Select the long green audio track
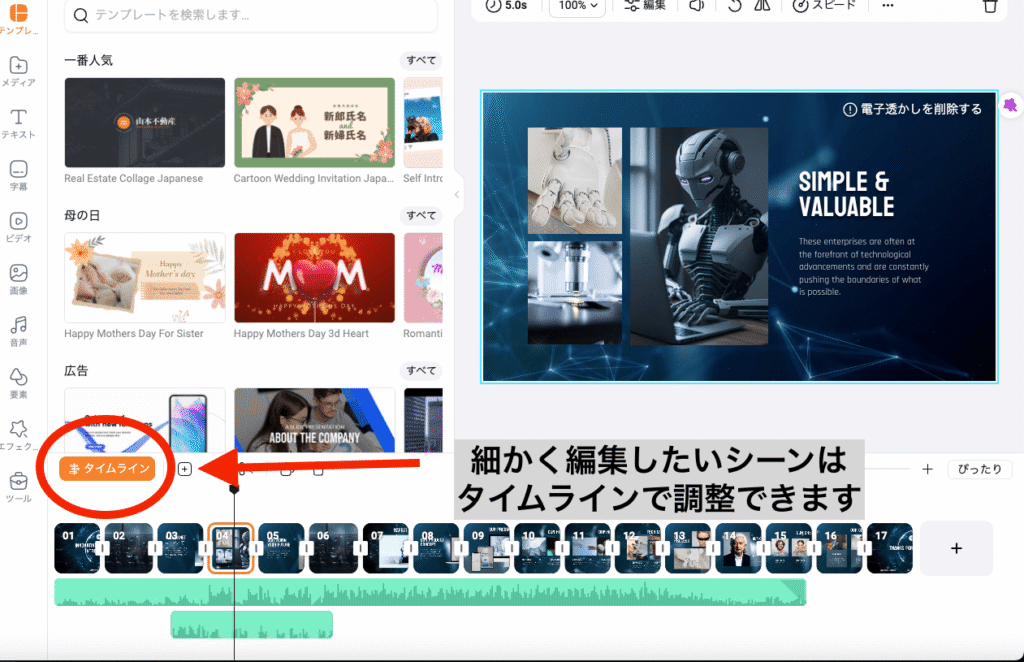The width and height of the screenshot is (1024, 662). click(430, 592)
